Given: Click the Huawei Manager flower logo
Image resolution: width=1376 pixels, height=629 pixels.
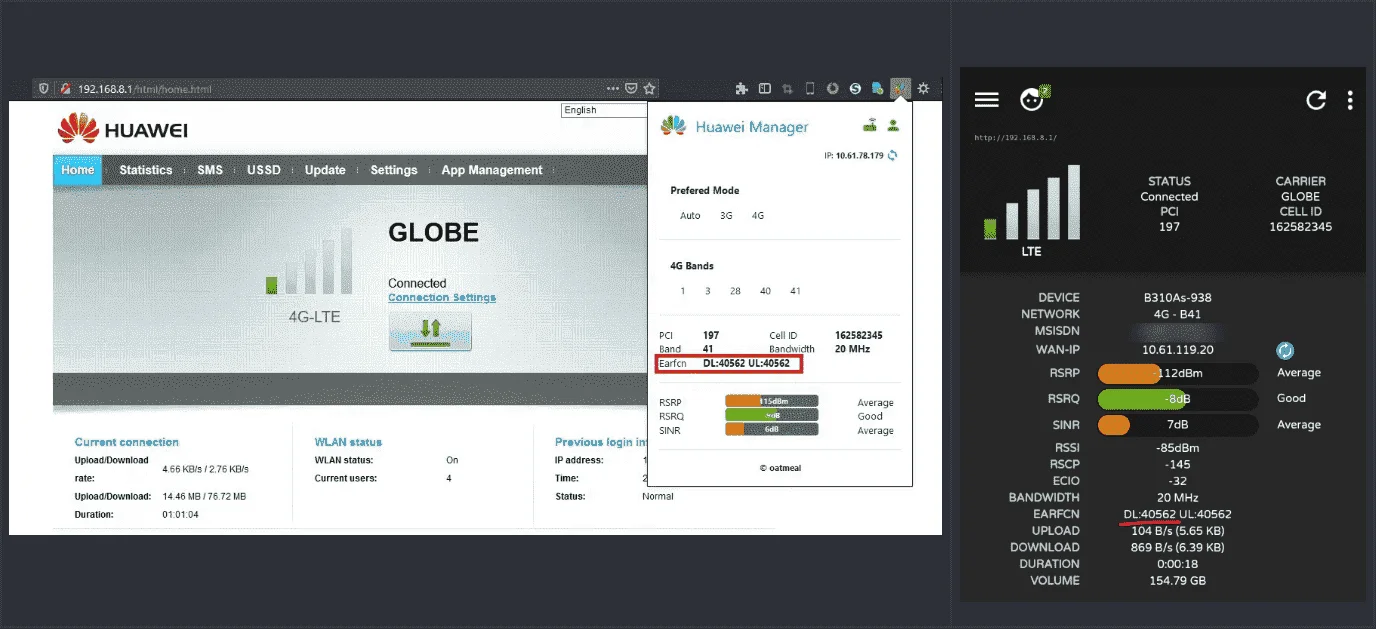Looking at the screenshot, I should 673,126.
